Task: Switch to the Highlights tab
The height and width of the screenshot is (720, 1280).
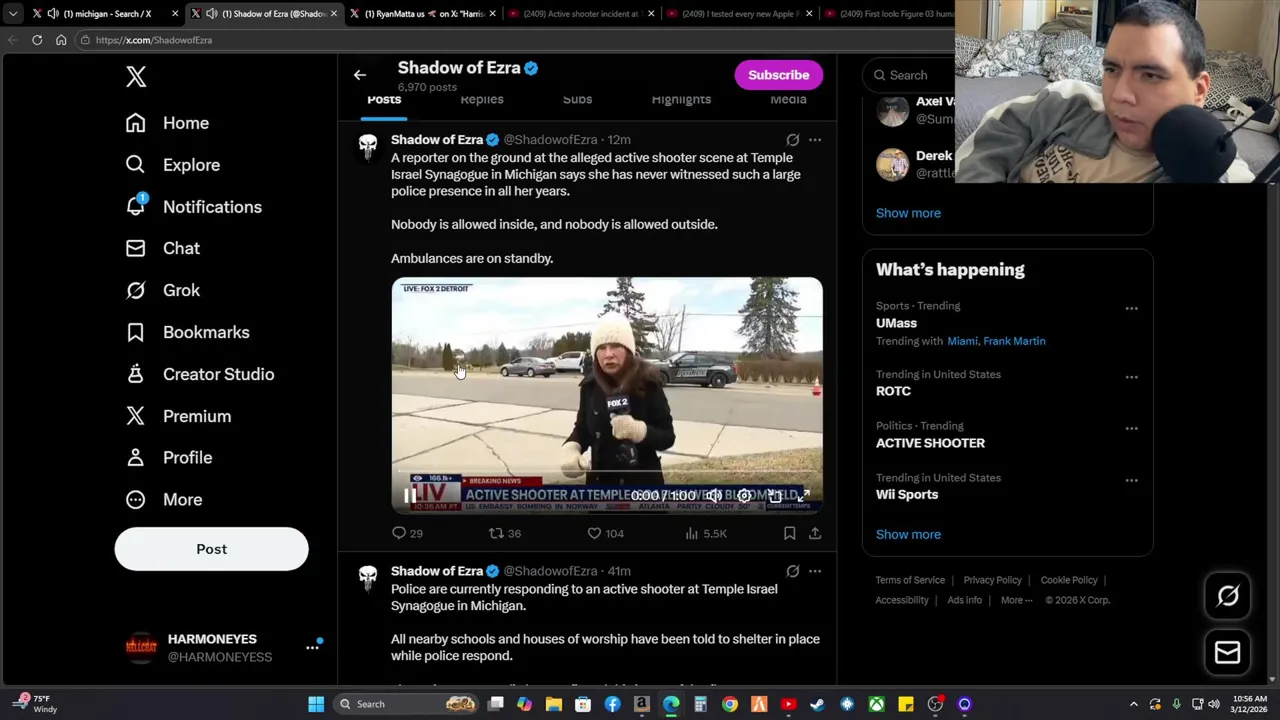Action: pyautogui.click(x=681, y=100)
